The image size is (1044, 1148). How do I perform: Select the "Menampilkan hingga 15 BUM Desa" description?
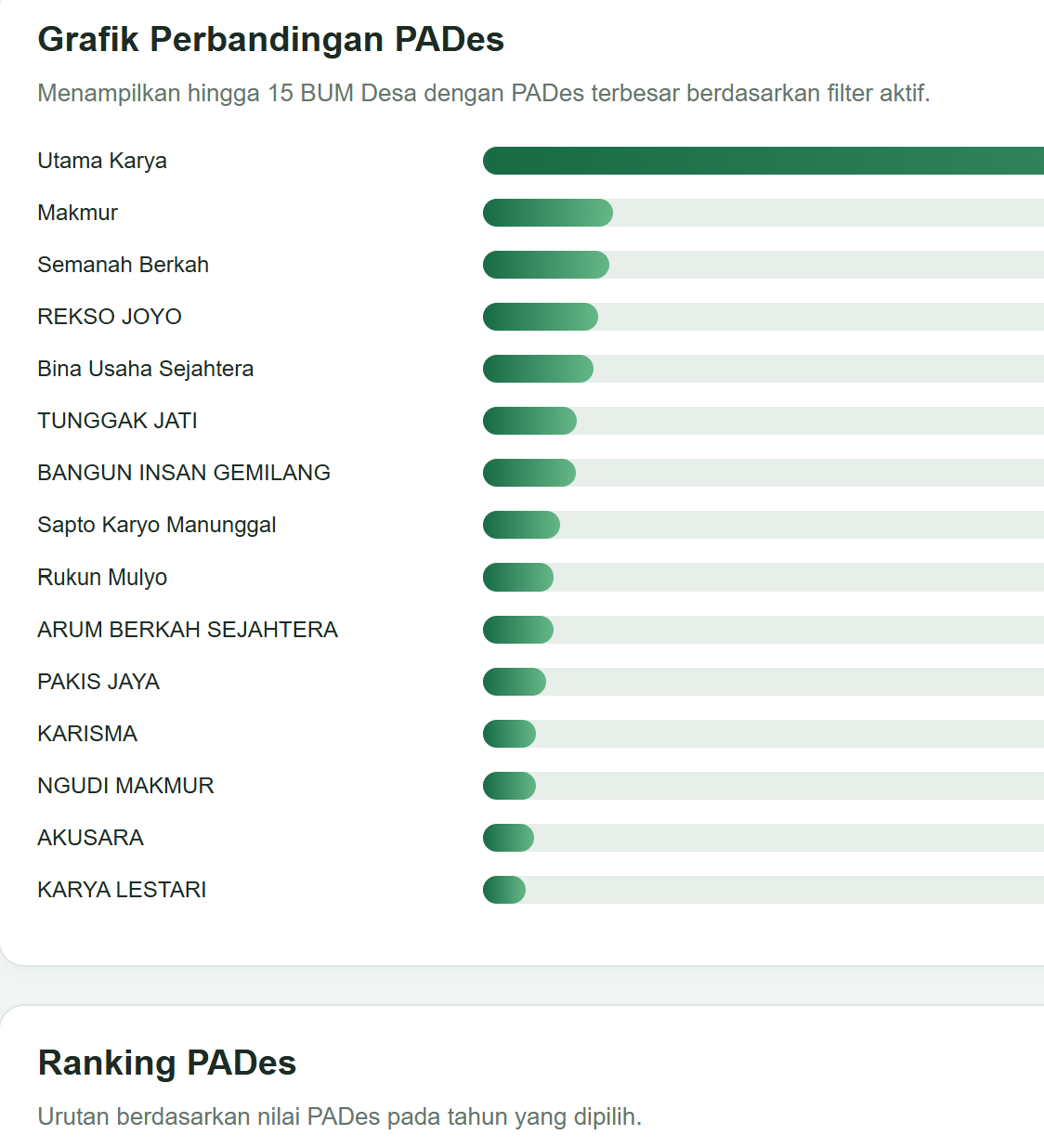click(484, 93)
